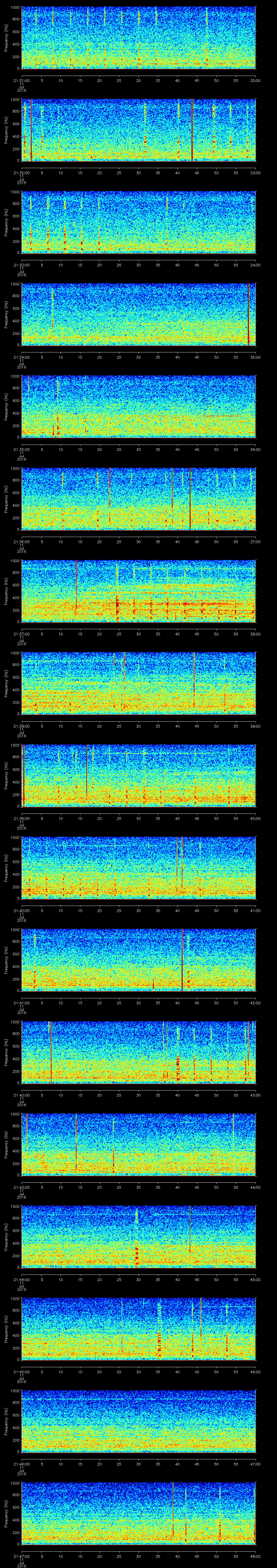Click the spectrogram panel starting at 21:42:00
The height and width of the screenshot is (1568, 277).
coord(138,1052)
